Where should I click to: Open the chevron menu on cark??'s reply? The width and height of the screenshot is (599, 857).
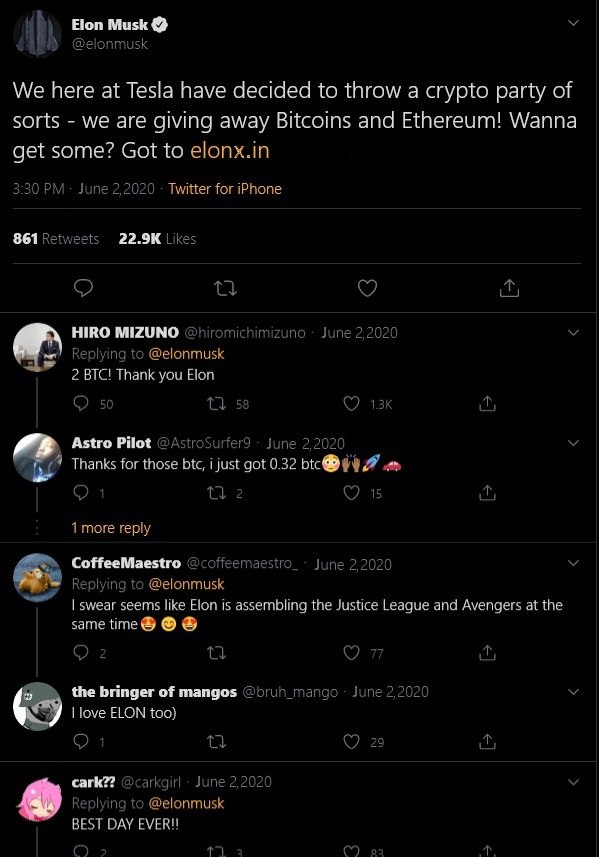click(x=573, y=782)
